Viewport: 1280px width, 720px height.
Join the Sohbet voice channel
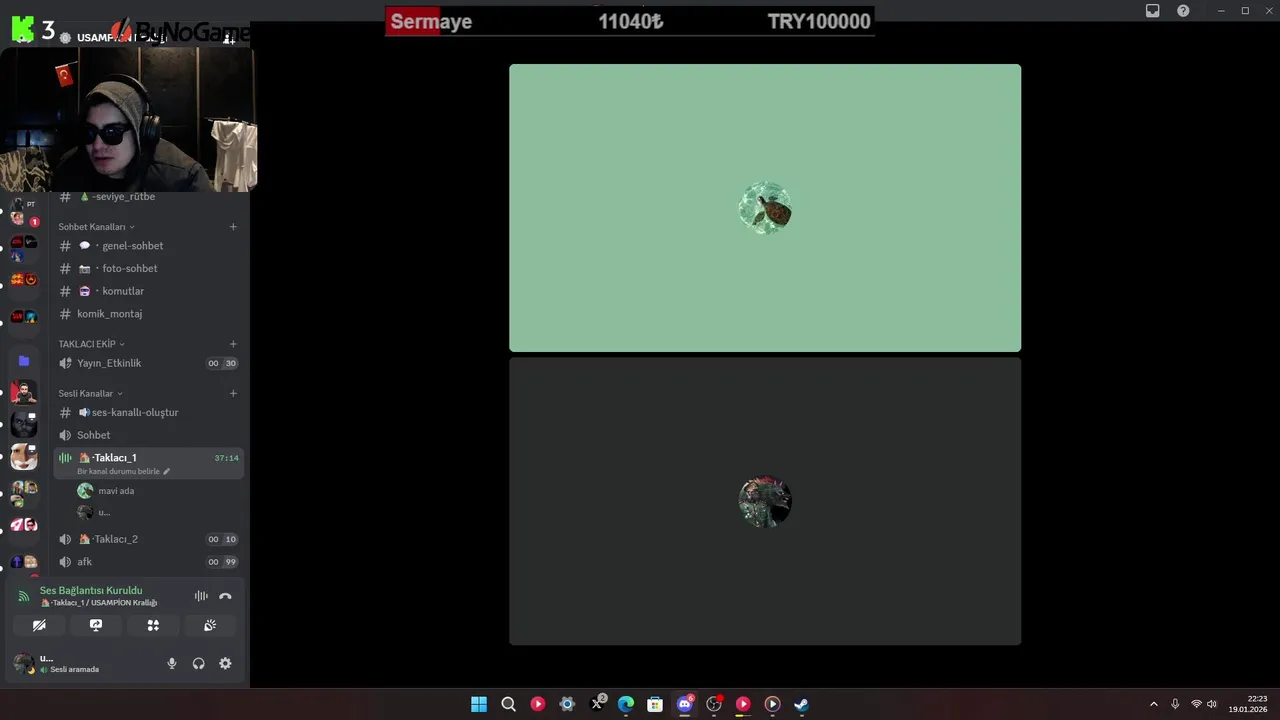pyautogui.click(x=148, y=435)
